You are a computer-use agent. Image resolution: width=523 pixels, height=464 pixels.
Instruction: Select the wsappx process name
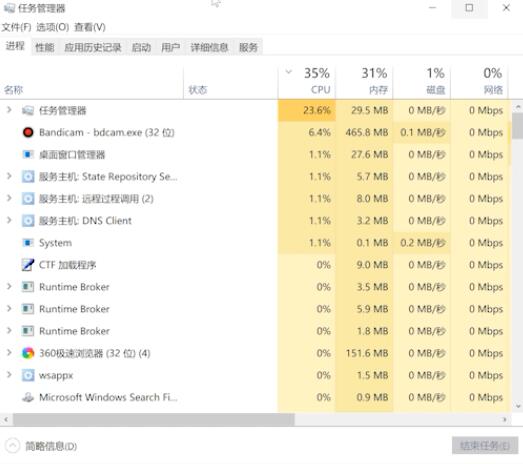point(56,375)
